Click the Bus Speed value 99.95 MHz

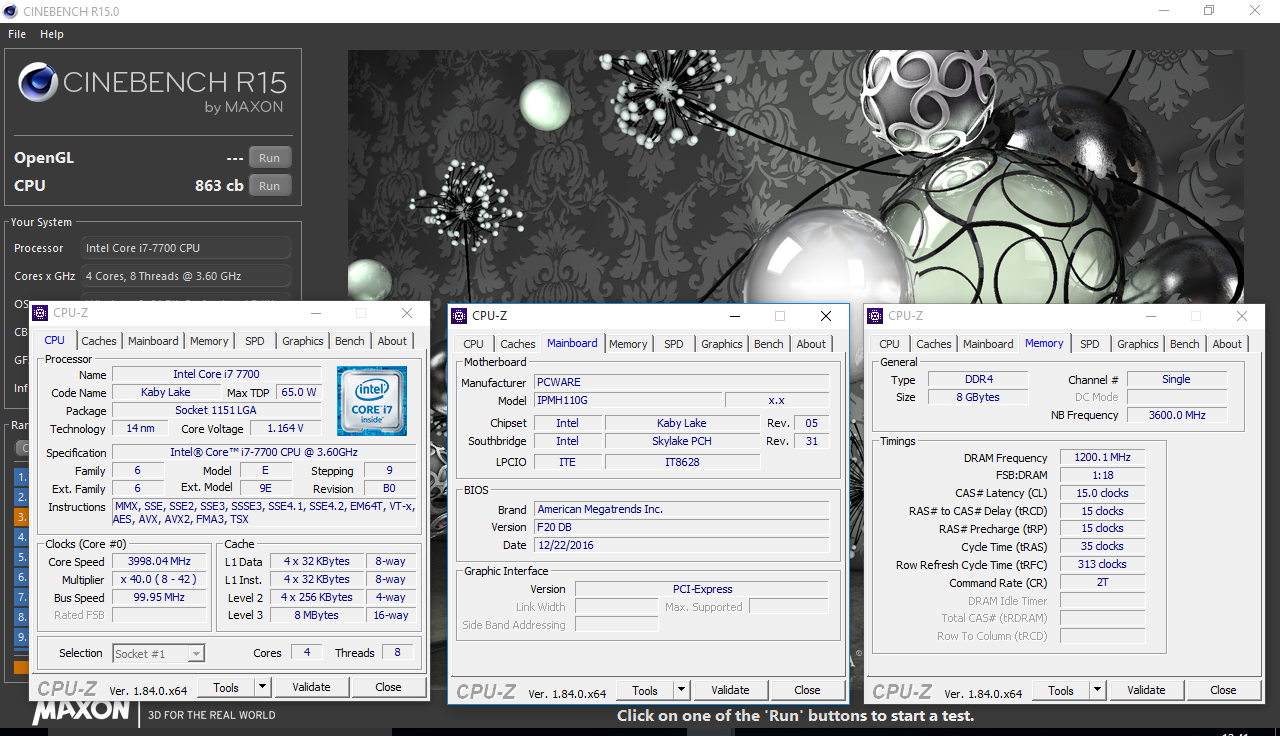coord(159,598)
